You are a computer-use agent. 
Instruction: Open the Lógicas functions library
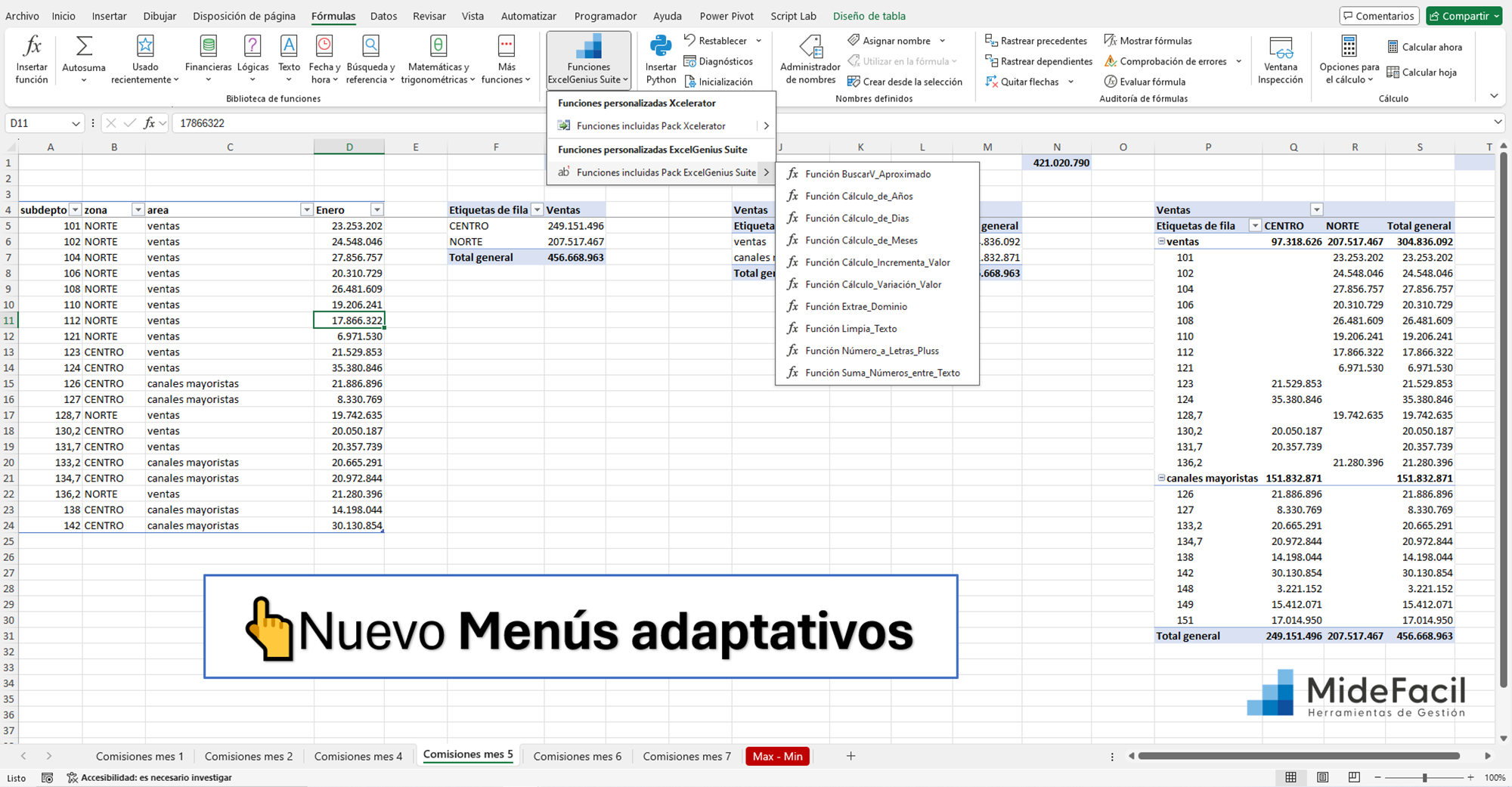click(253, 59)
